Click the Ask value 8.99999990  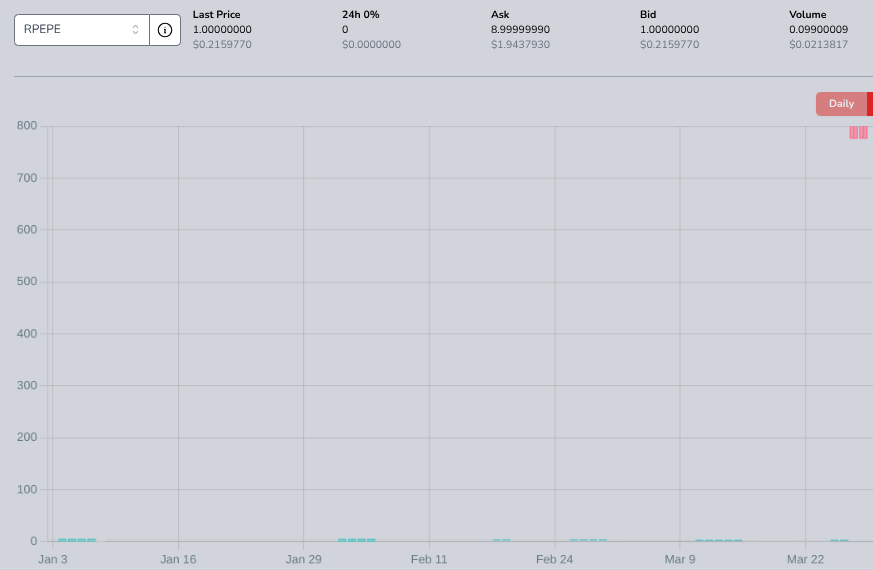pyautogui.click(x=520, y=30)
